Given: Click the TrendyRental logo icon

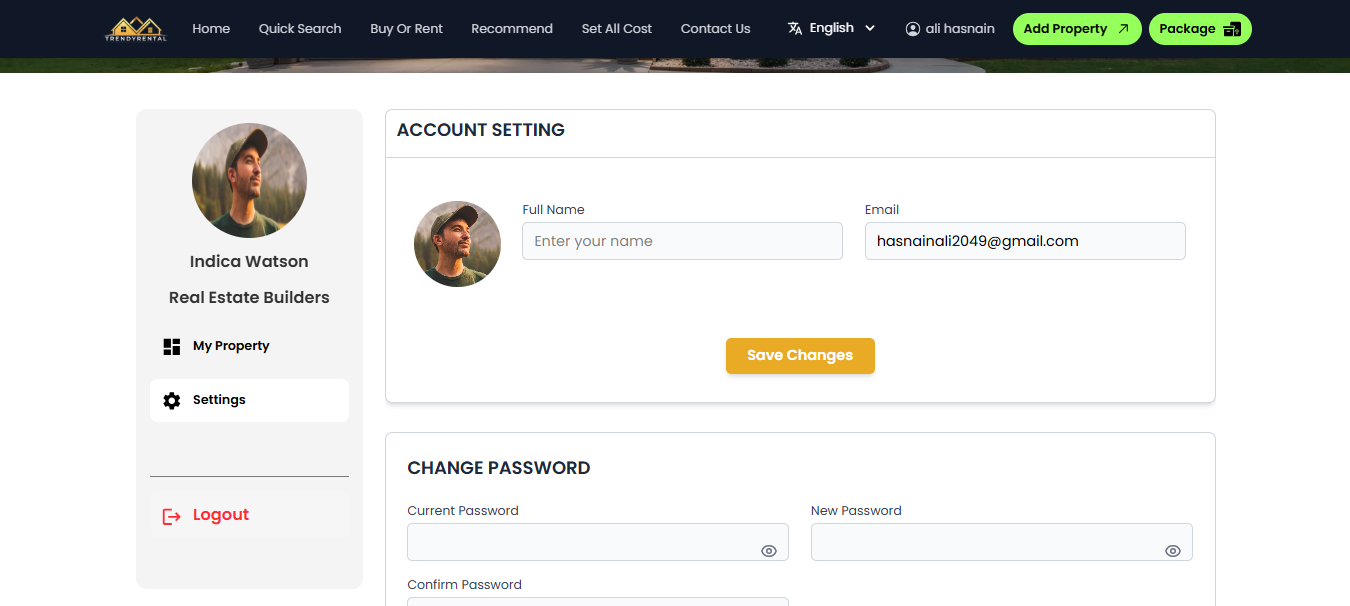Looking at the screenshot, I should pos(136,29).
